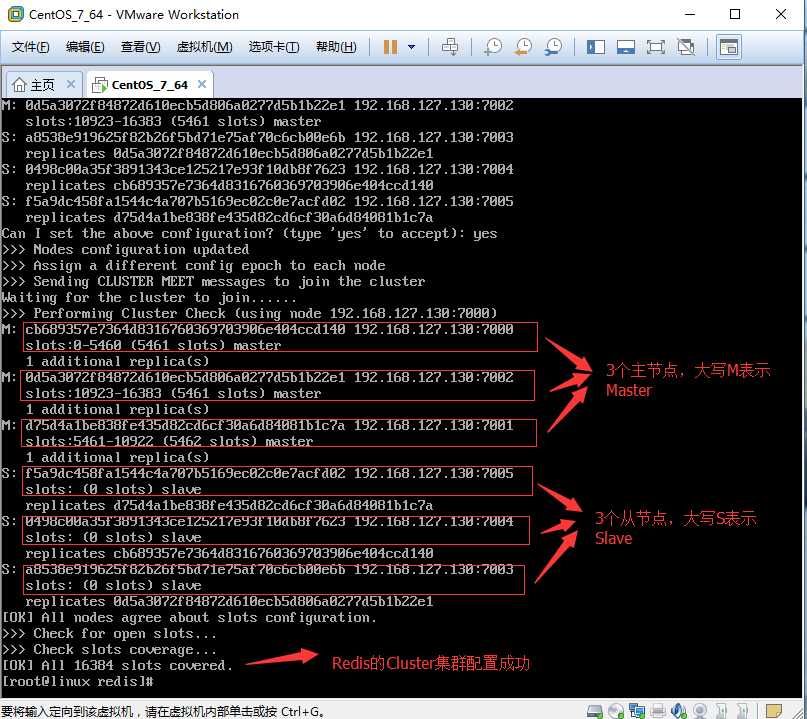Click 'slots:5461-10922 (5462 slots) master' text
The width and height of the screenshot is (807, 719).
(169, 441)
